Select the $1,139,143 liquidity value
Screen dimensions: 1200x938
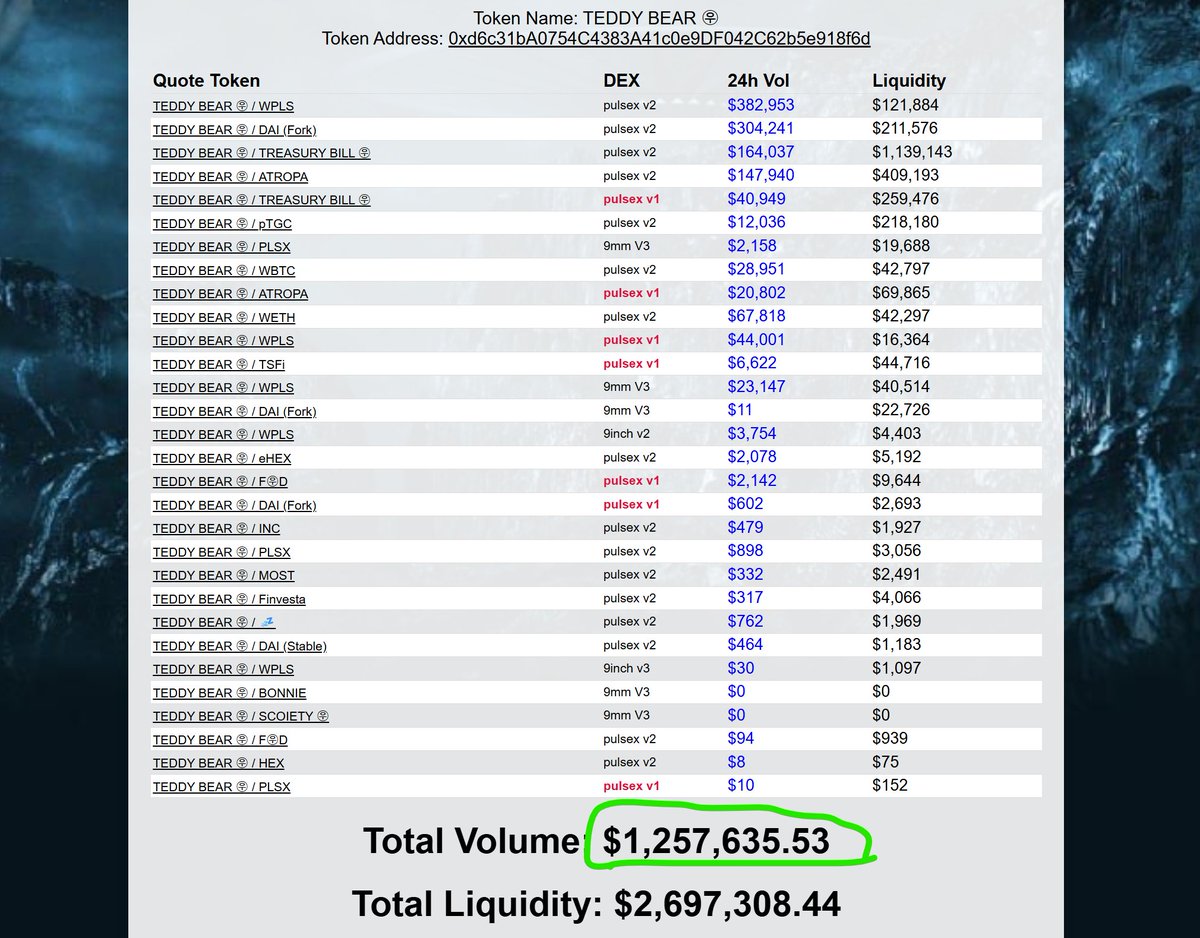point(912,152)
